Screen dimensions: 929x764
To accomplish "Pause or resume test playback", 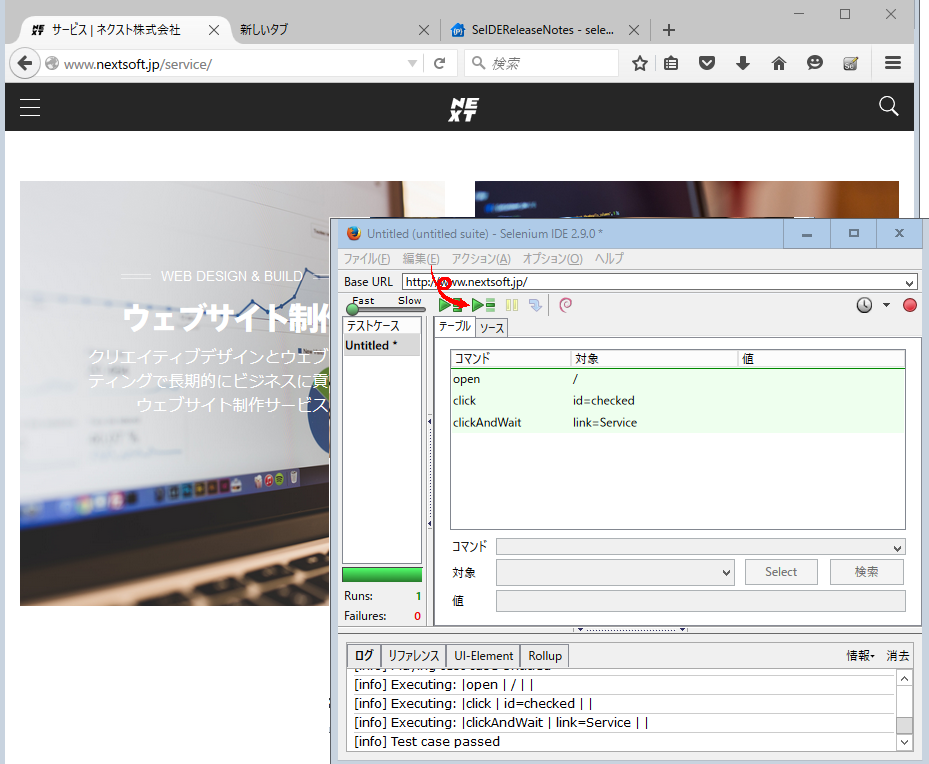I will click(x=512, y=305).
